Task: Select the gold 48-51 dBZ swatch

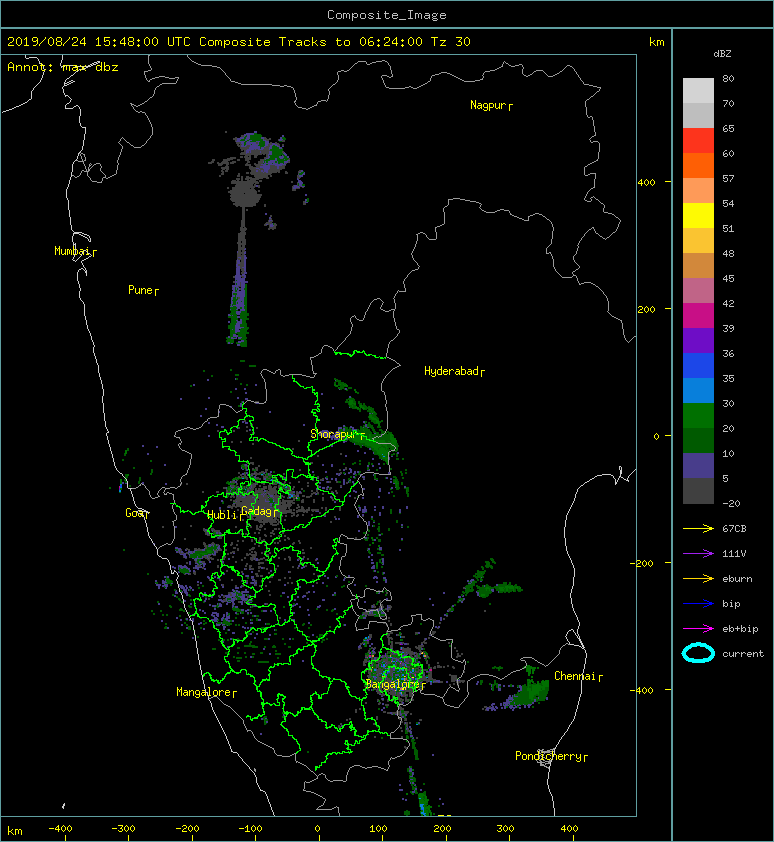Action: click(x=698, y=240)
